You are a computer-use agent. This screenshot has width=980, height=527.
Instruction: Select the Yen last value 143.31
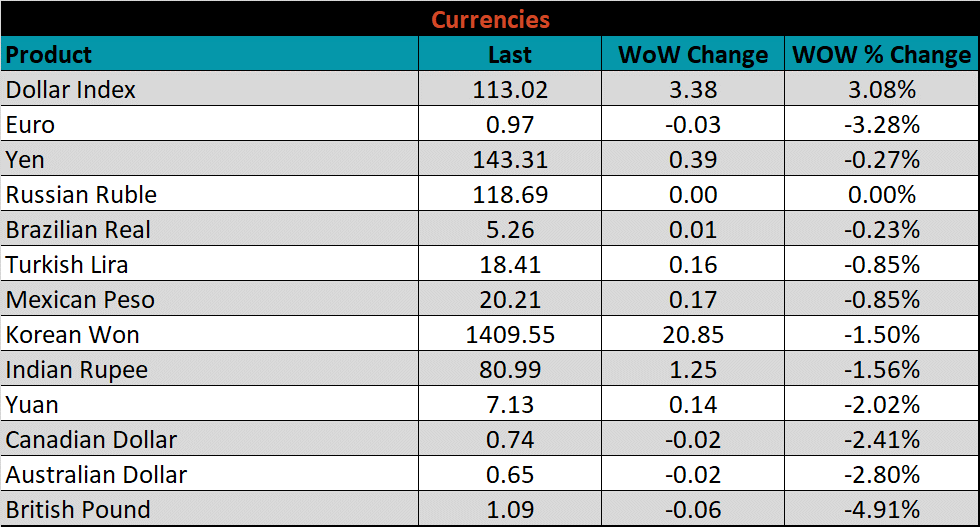510,160
